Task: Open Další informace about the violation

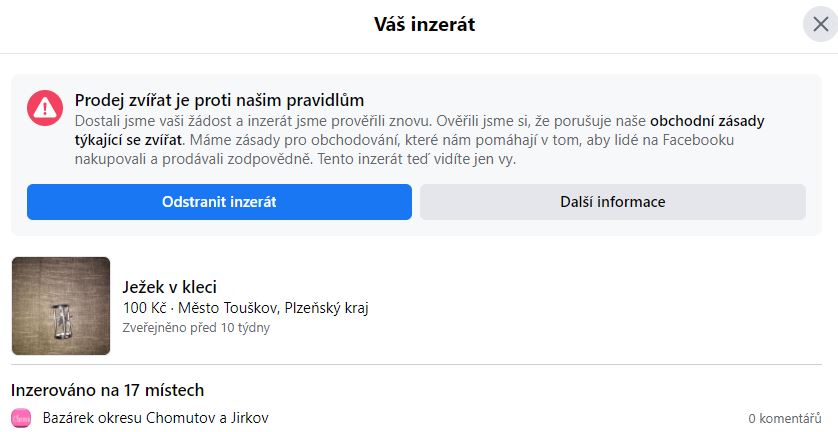Action: pyautogui.click(x=612, y=202)
